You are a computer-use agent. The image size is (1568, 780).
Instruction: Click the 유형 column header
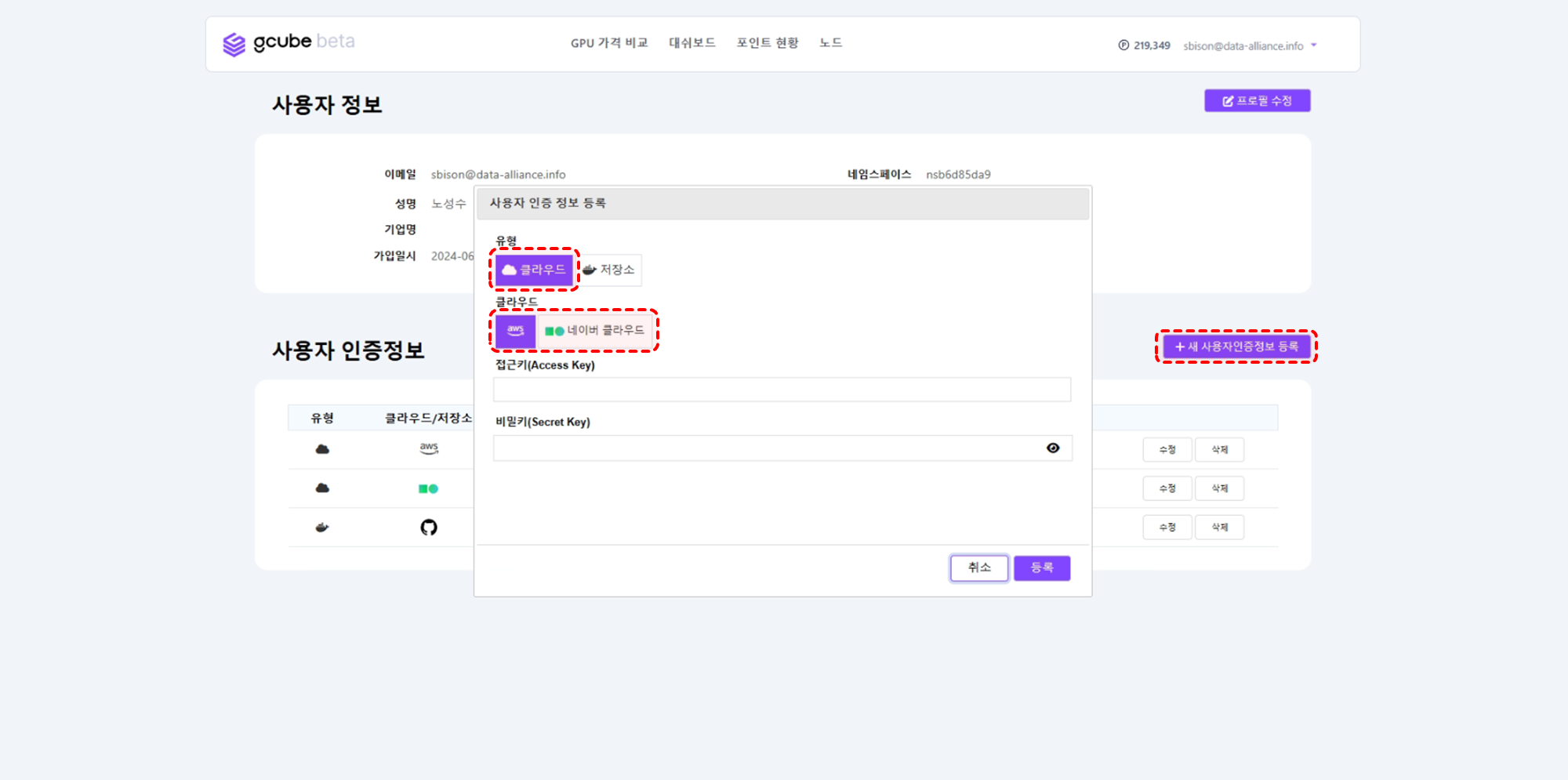tap(322, 418)
